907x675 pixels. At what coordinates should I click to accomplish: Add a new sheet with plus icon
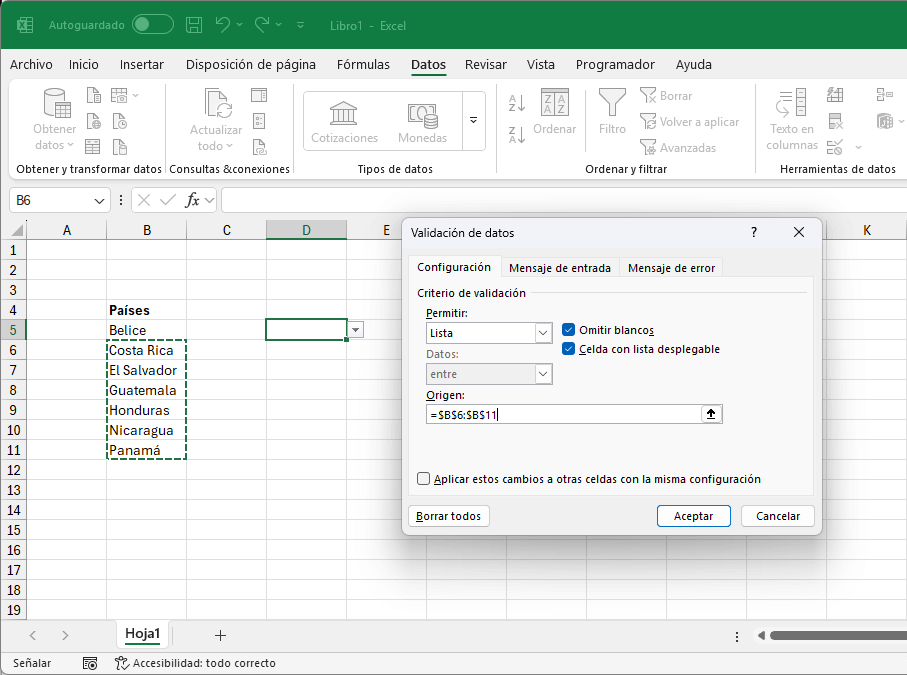[x=220, y=635]
